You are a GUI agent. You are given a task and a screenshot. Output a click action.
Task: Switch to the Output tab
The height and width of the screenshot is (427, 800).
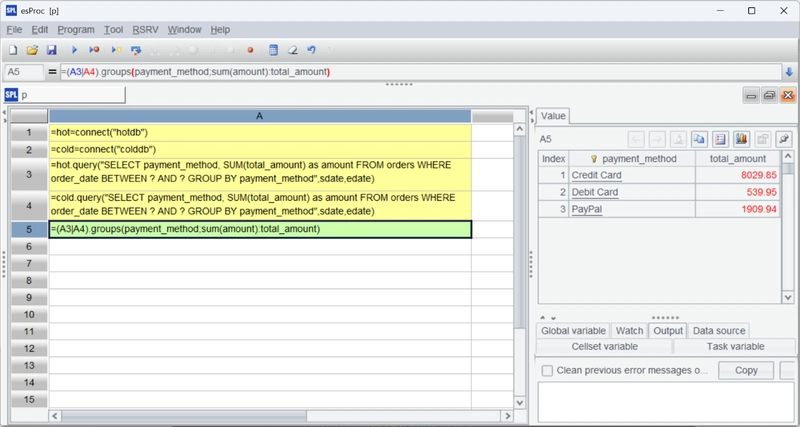coord(668,331)
